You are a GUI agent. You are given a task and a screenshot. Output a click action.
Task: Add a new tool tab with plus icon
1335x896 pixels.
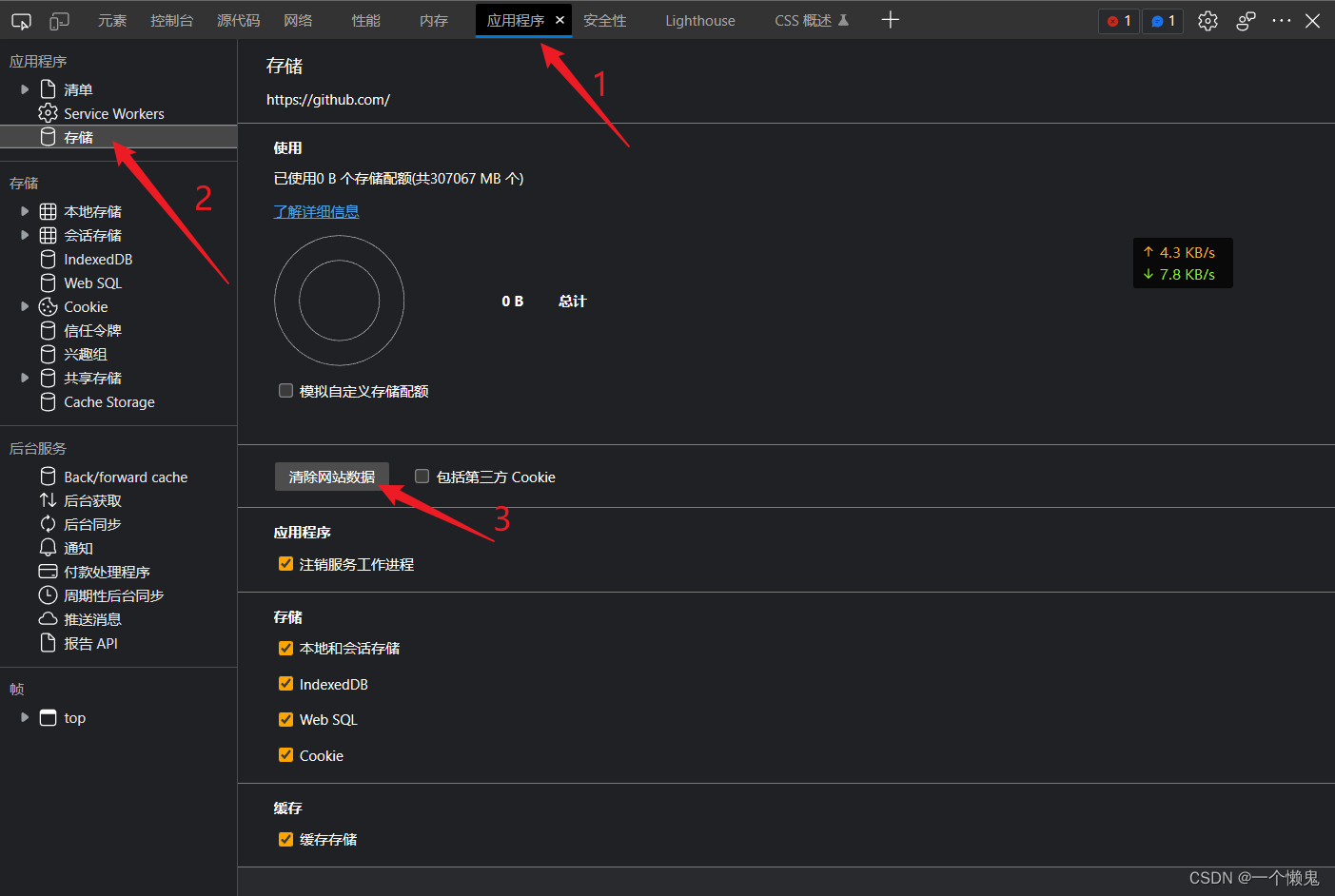coord(890,20)
